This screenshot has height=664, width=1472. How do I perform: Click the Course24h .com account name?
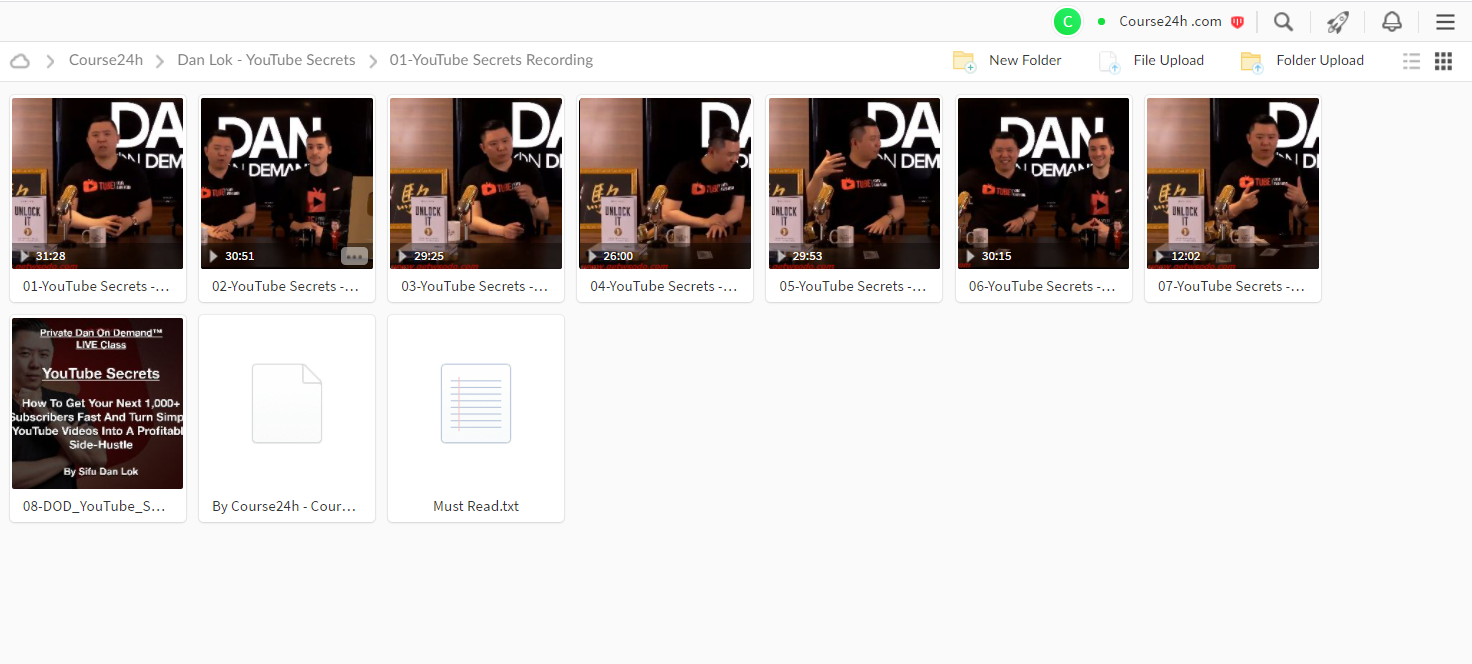(x=1170, y=21)
